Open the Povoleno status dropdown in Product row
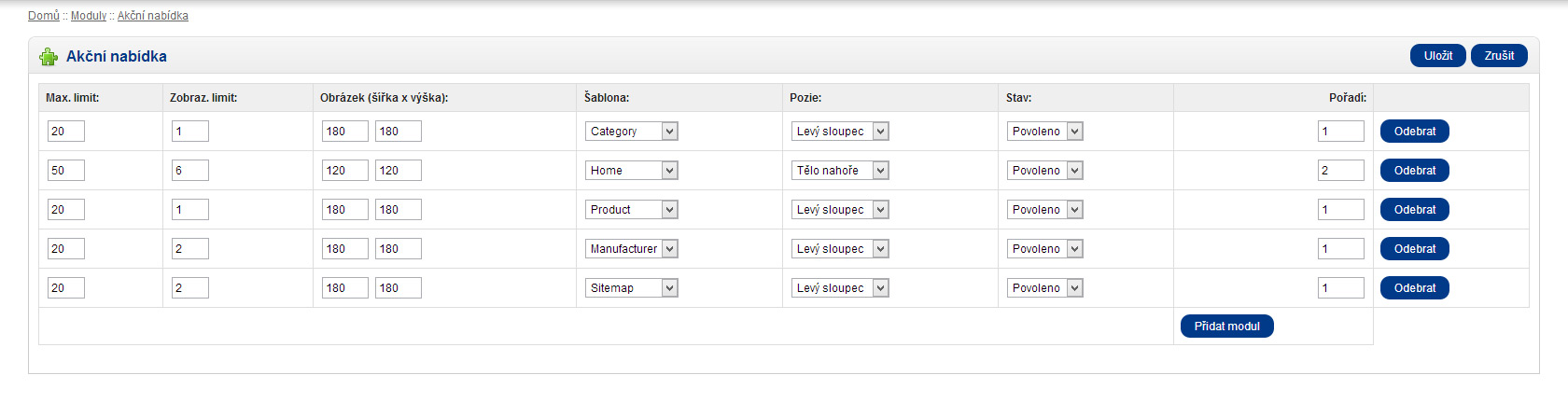1568x417 pixels. (1045, 210)
